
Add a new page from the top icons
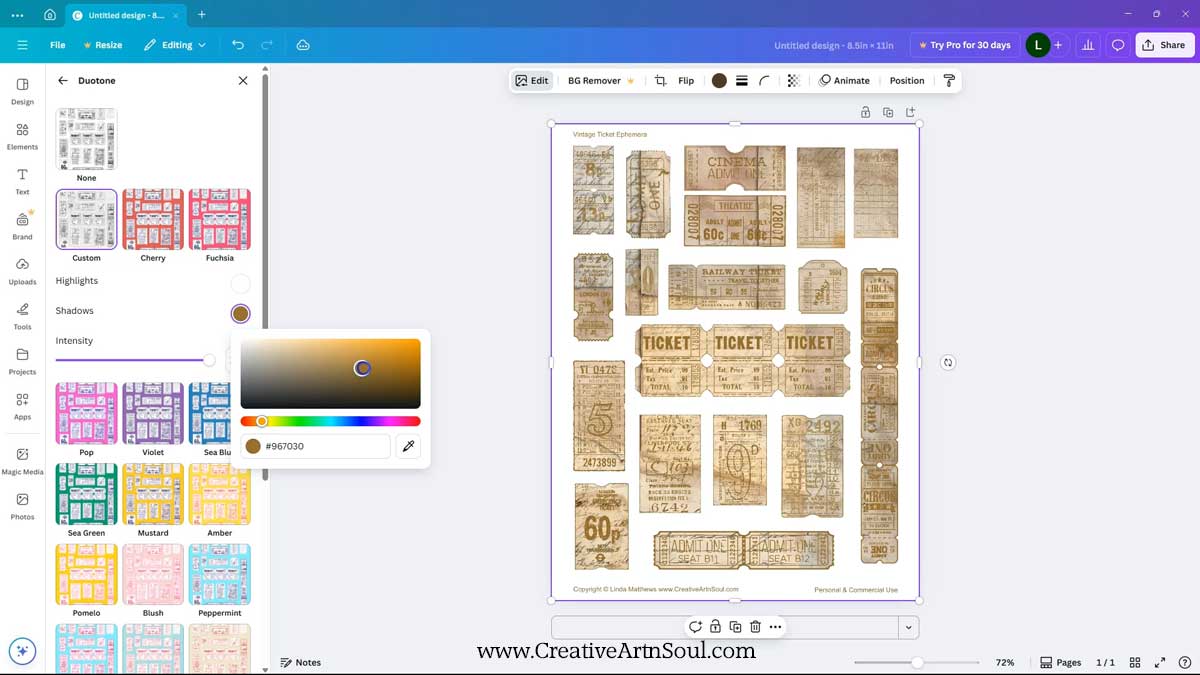point(910,112)
